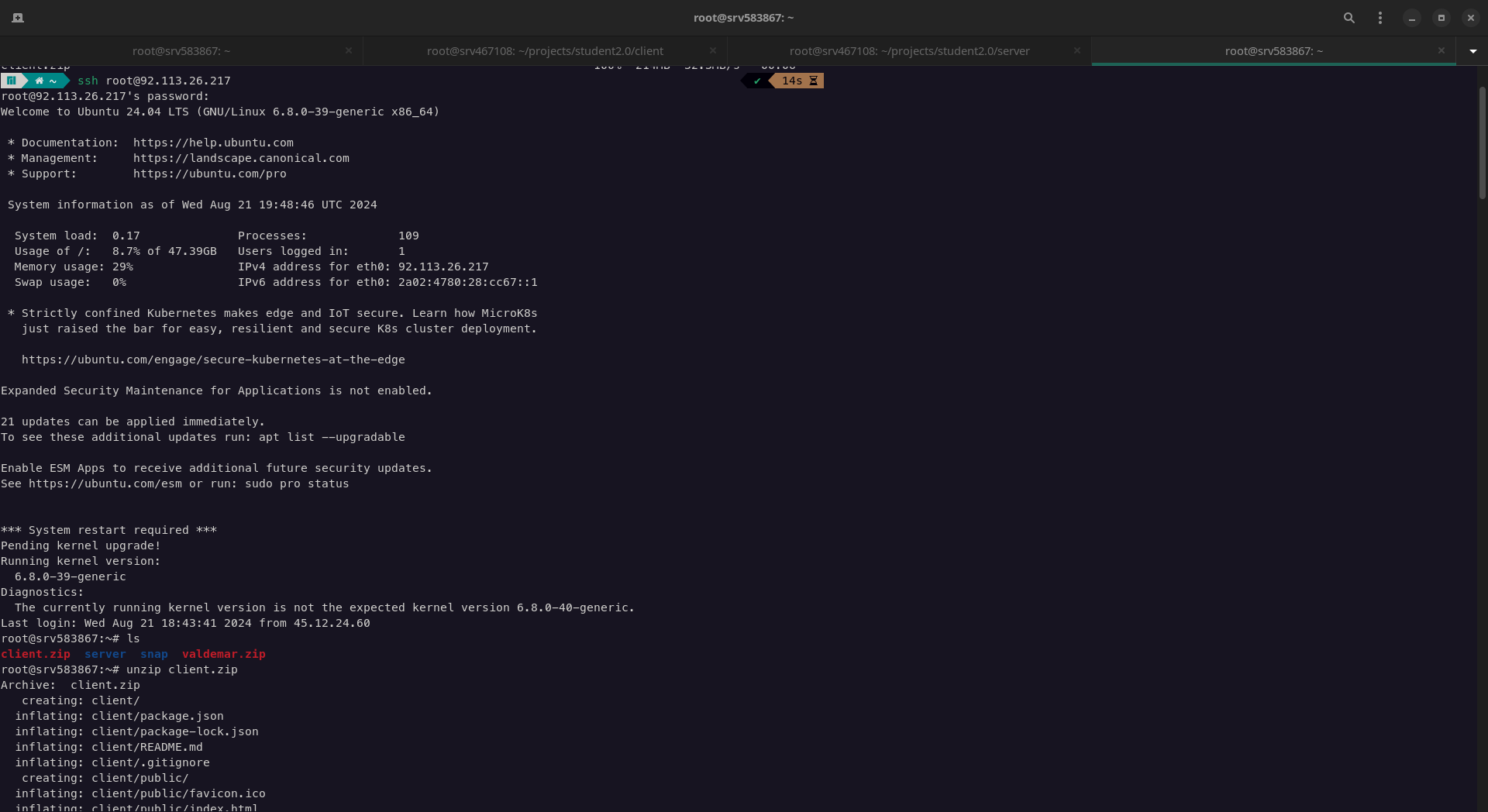The width and height of the screenshot is (1488, 812).
Task: Expand the tab list dropdown arrow
Action: tap(1473, 51)
